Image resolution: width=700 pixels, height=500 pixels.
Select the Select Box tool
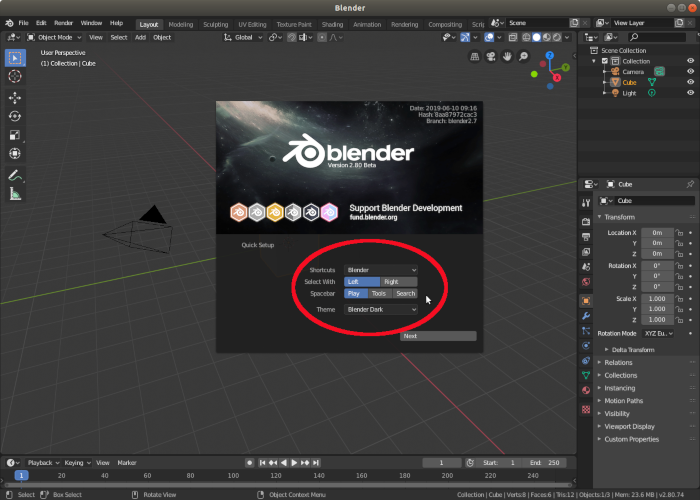pos(15,58)
